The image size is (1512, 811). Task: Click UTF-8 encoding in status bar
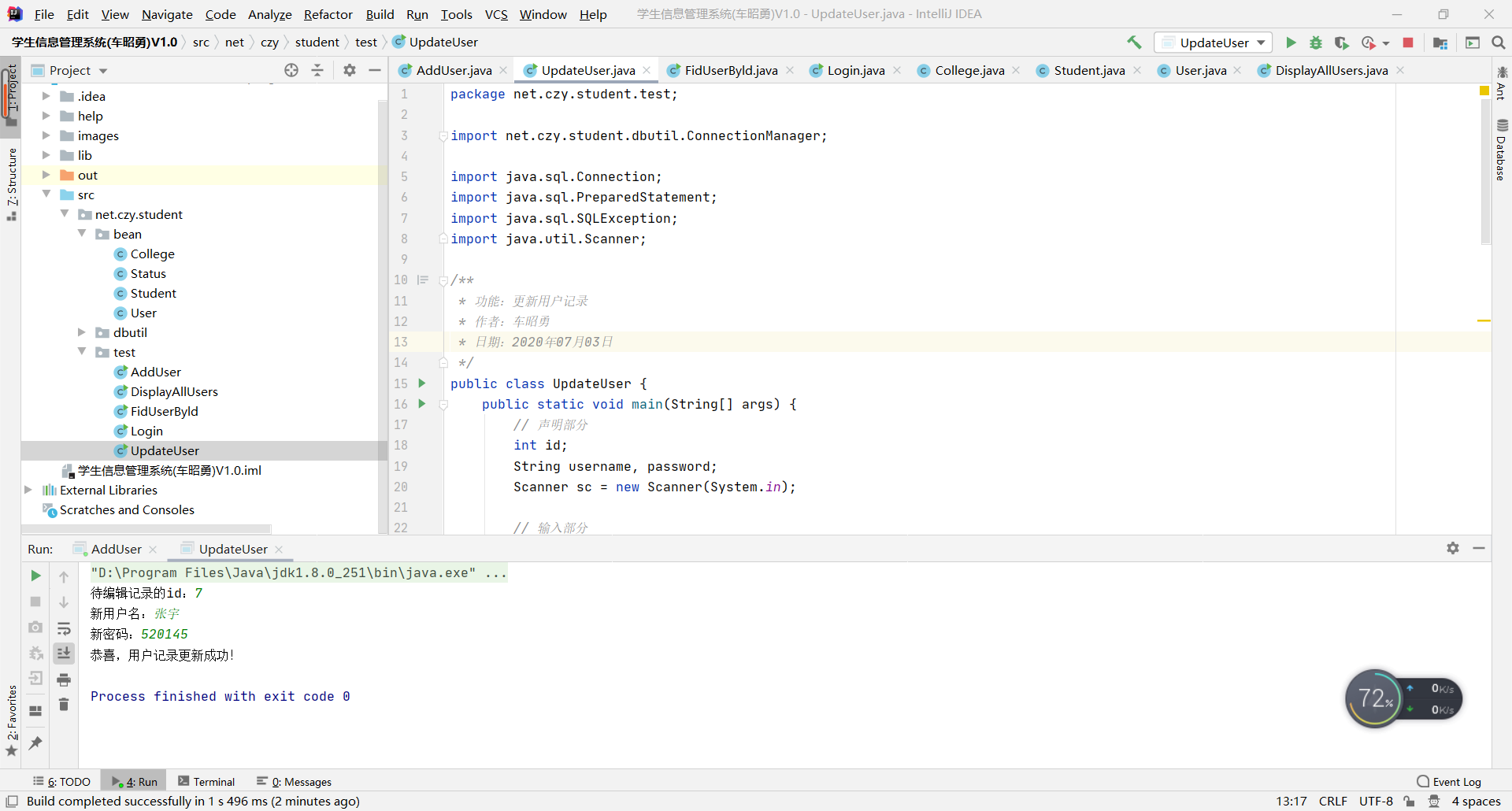click(1376, 801)
